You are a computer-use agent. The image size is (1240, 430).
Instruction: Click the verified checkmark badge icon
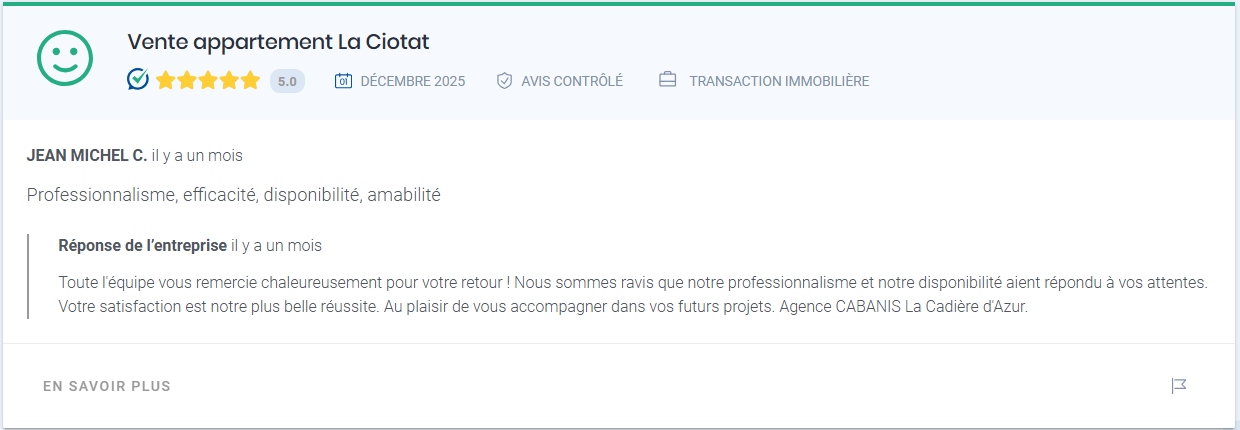tap(138, 80)
